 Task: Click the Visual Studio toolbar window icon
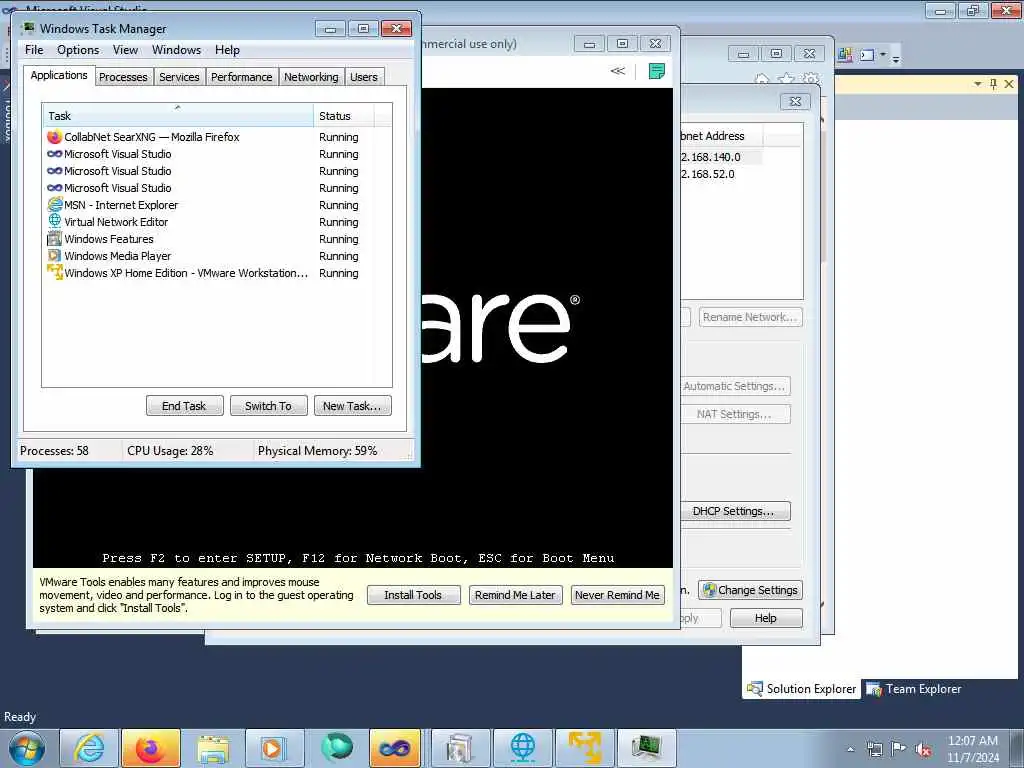pyautogui.click(x=867, y=55)
